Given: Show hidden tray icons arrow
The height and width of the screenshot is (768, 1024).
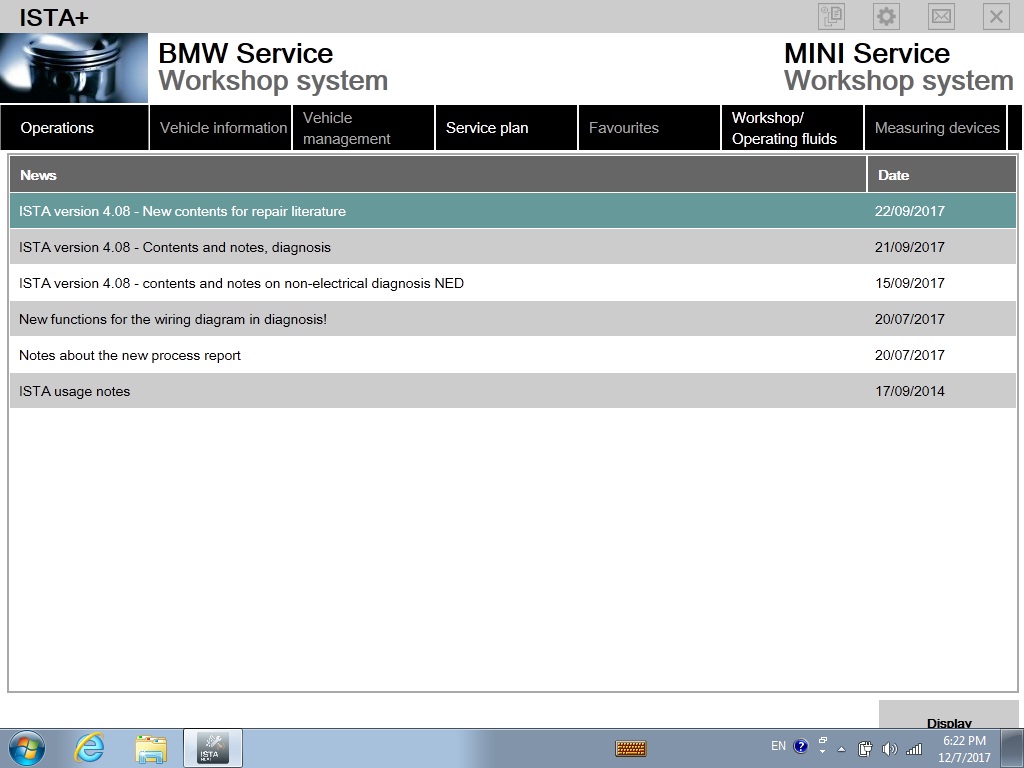Looking at the screenshot, I should 841,749.
